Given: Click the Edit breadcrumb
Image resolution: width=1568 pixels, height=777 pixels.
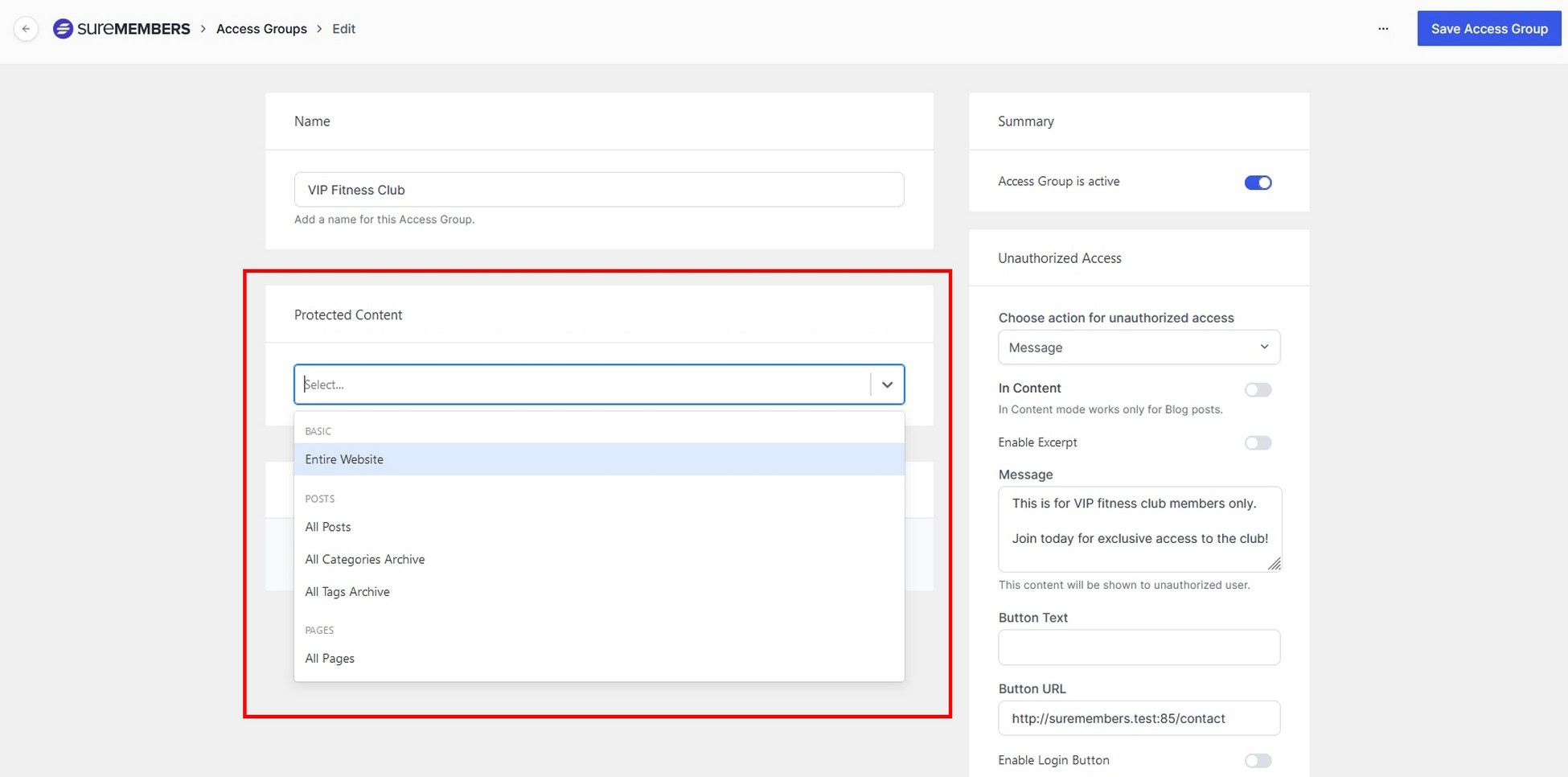Looking at the screenshot, I should [x=343, y=29].
